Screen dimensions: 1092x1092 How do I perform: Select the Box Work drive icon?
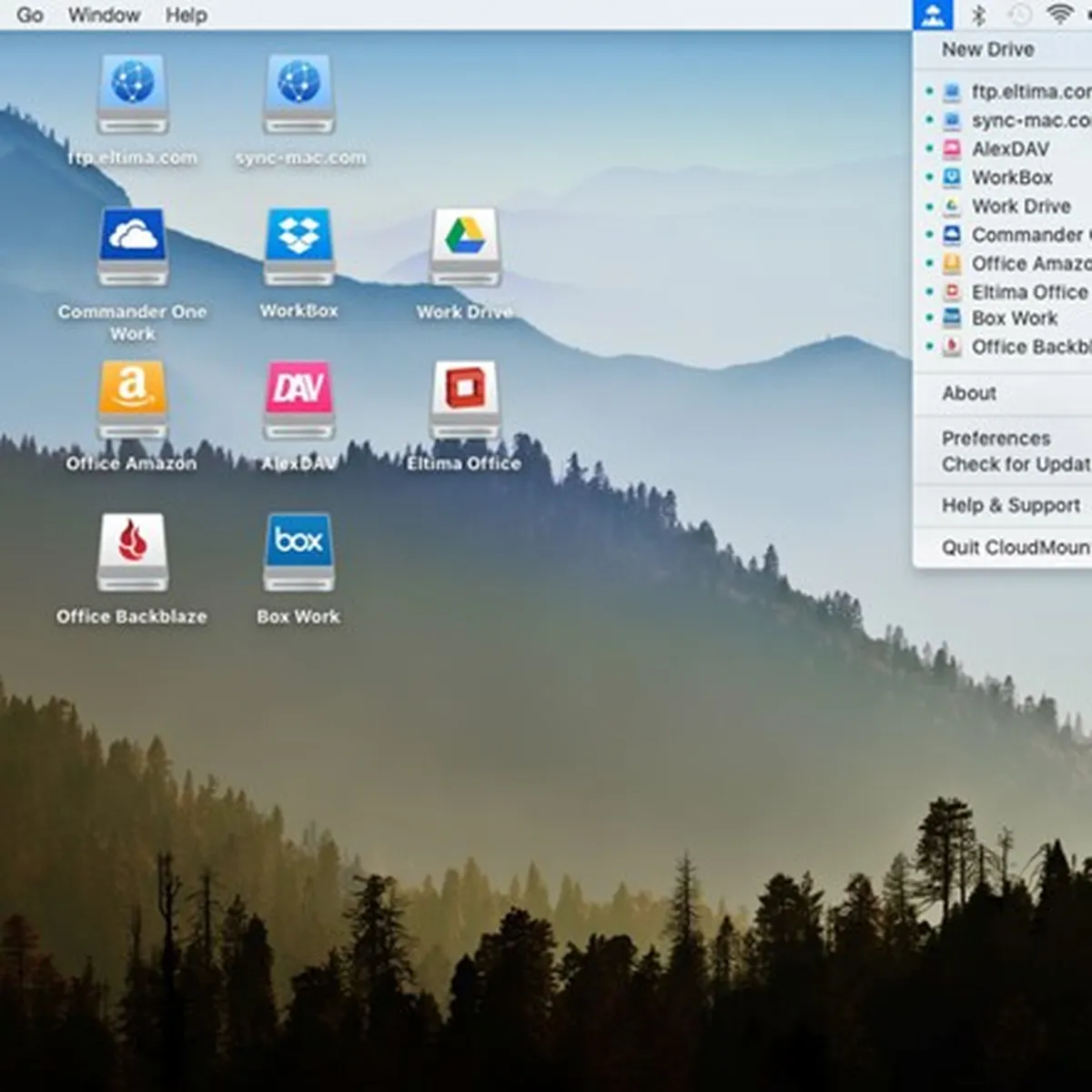coord(299,552)
